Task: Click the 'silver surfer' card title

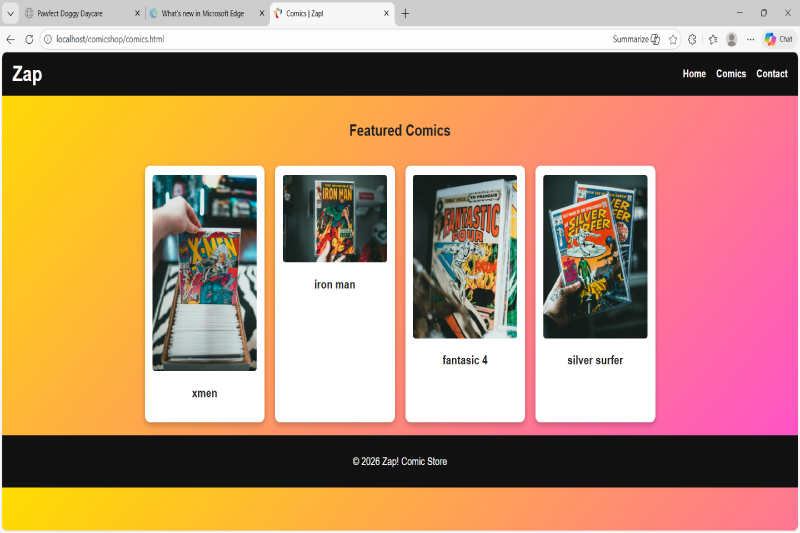Action: [595, 360]
